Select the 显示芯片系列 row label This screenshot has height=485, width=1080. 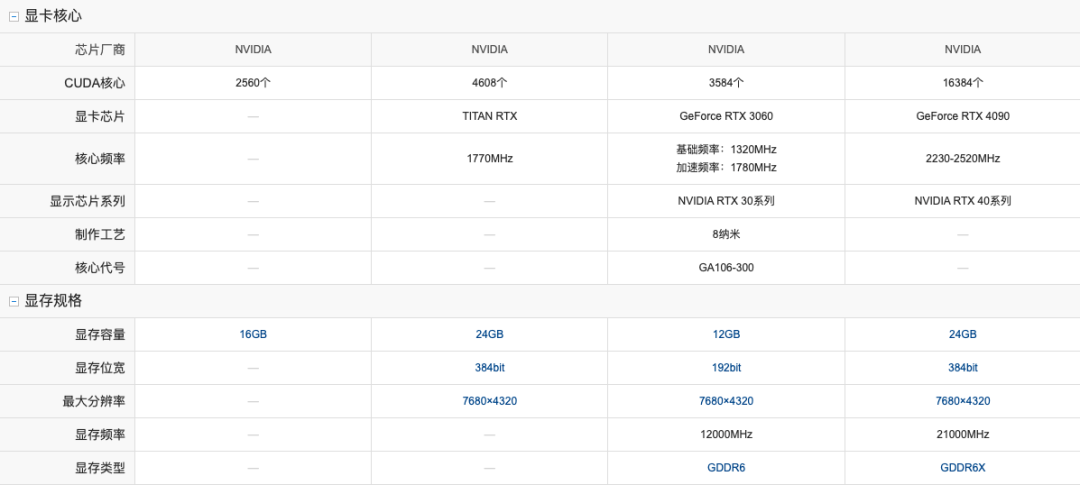point(87,202)
